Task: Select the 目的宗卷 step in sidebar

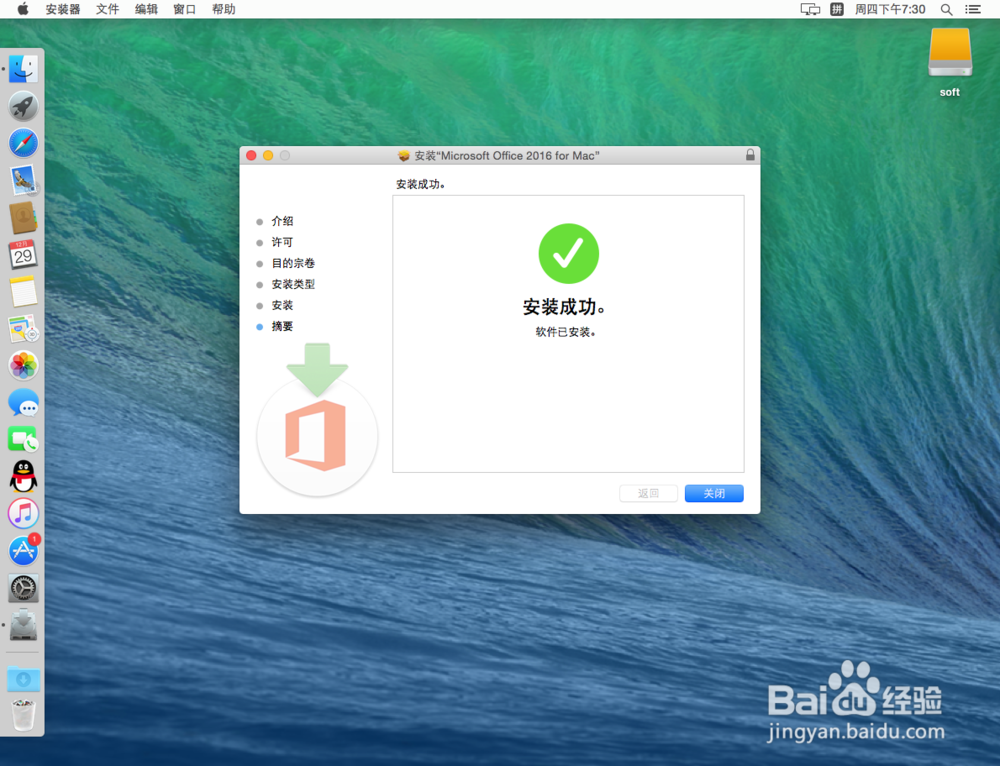Action: pyautogui.click(x=293, y=263)
